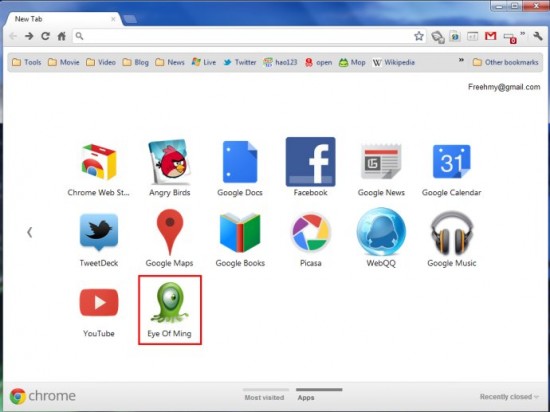Go to previous apps page arrow
The height and width of the screenshot is (412, 550).
30,232
